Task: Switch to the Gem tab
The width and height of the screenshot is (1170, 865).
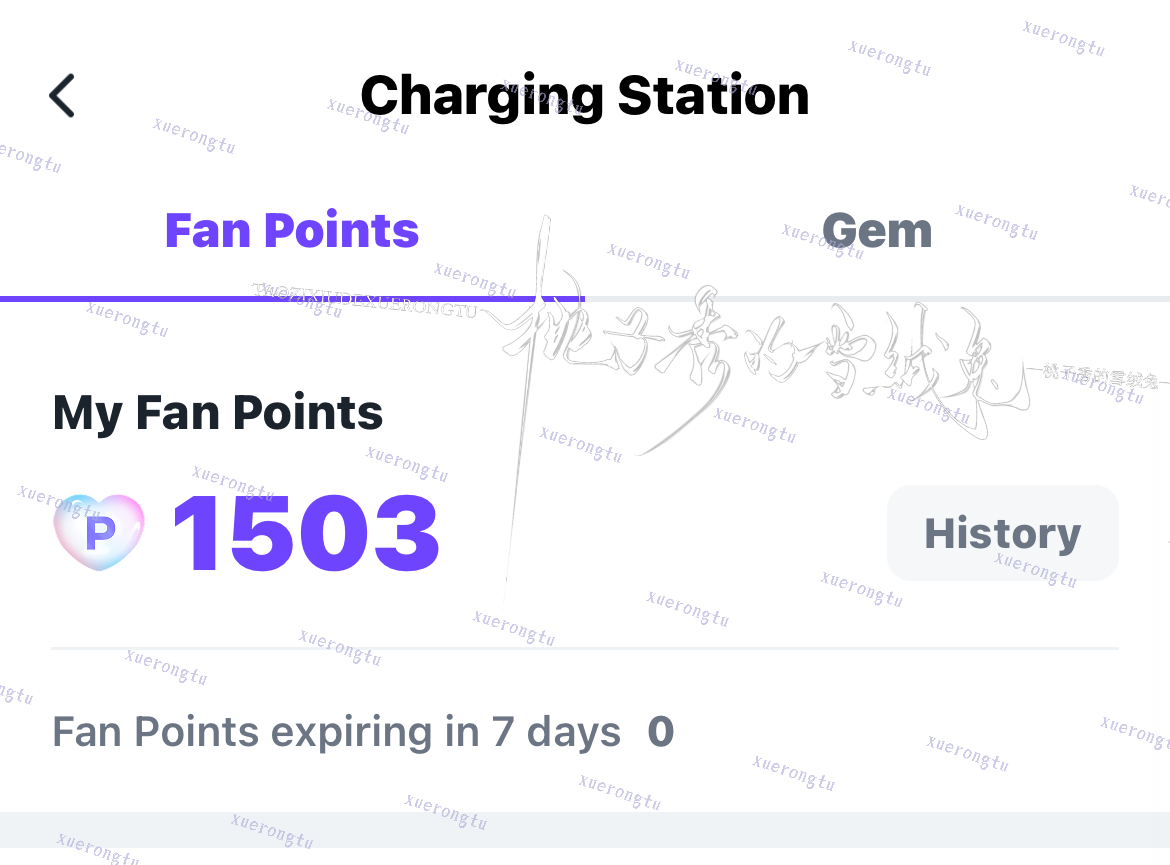Action: point(877,231)
